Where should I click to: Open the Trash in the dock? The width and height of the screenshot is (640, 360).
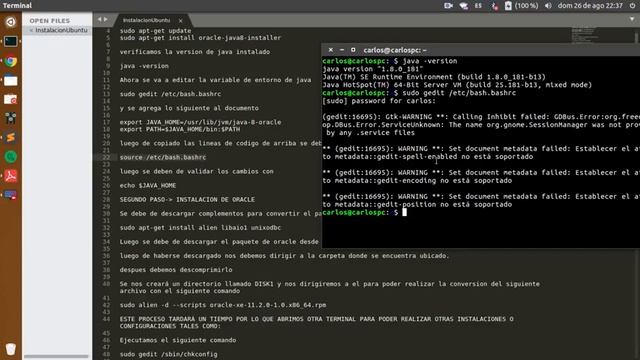(x=11, y=349)
